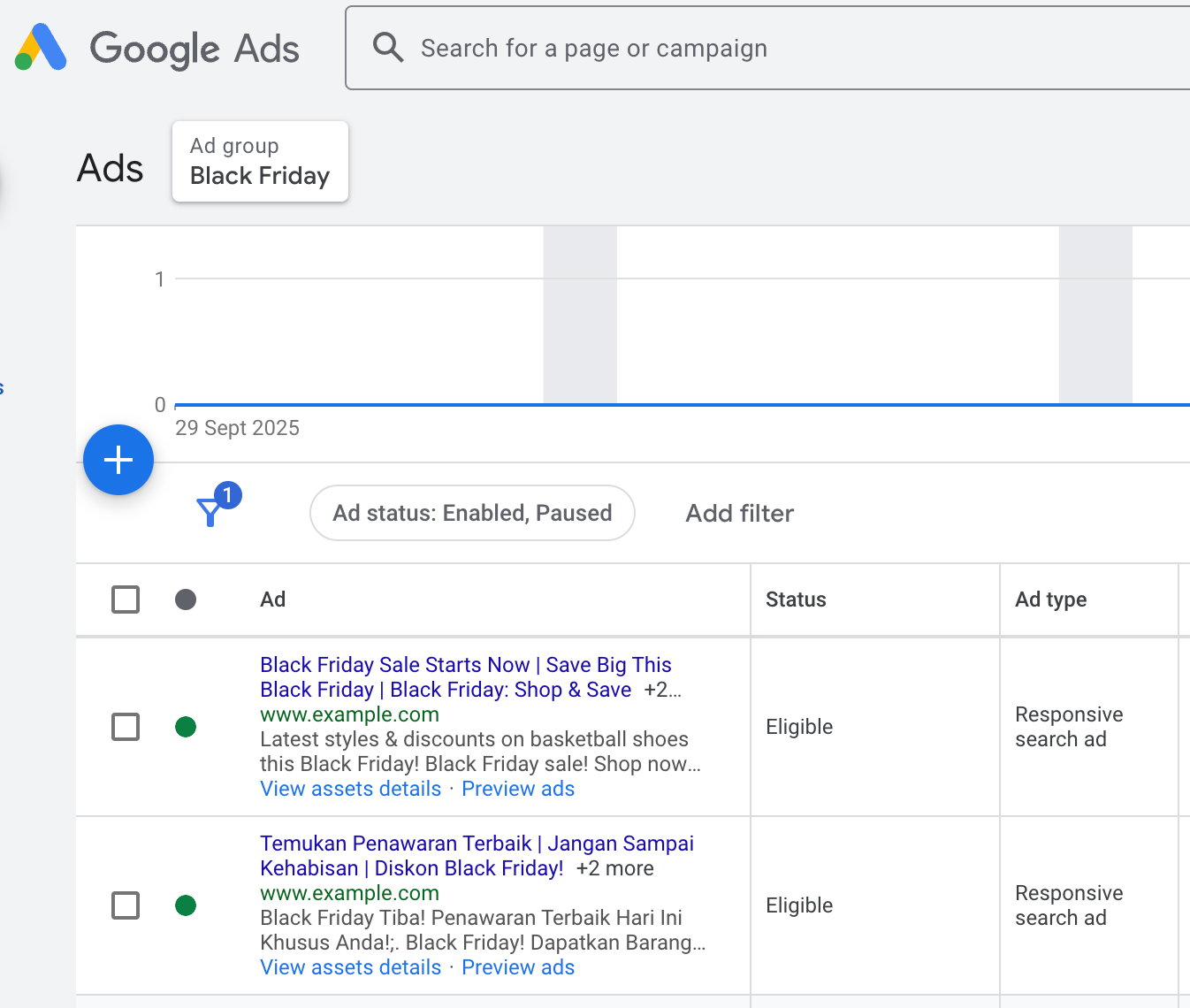1190x1008 pixels.
Task: Expand '+2 more' on Temukan Penawaran ad
Action: coord(614,868)
